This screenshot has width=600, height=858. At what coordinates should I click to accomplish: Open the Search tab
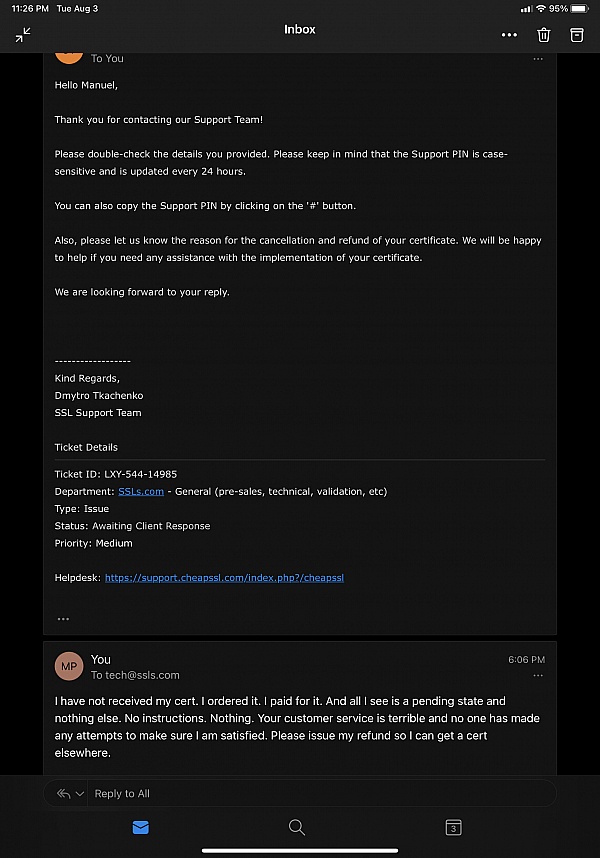tap(297, 827)
